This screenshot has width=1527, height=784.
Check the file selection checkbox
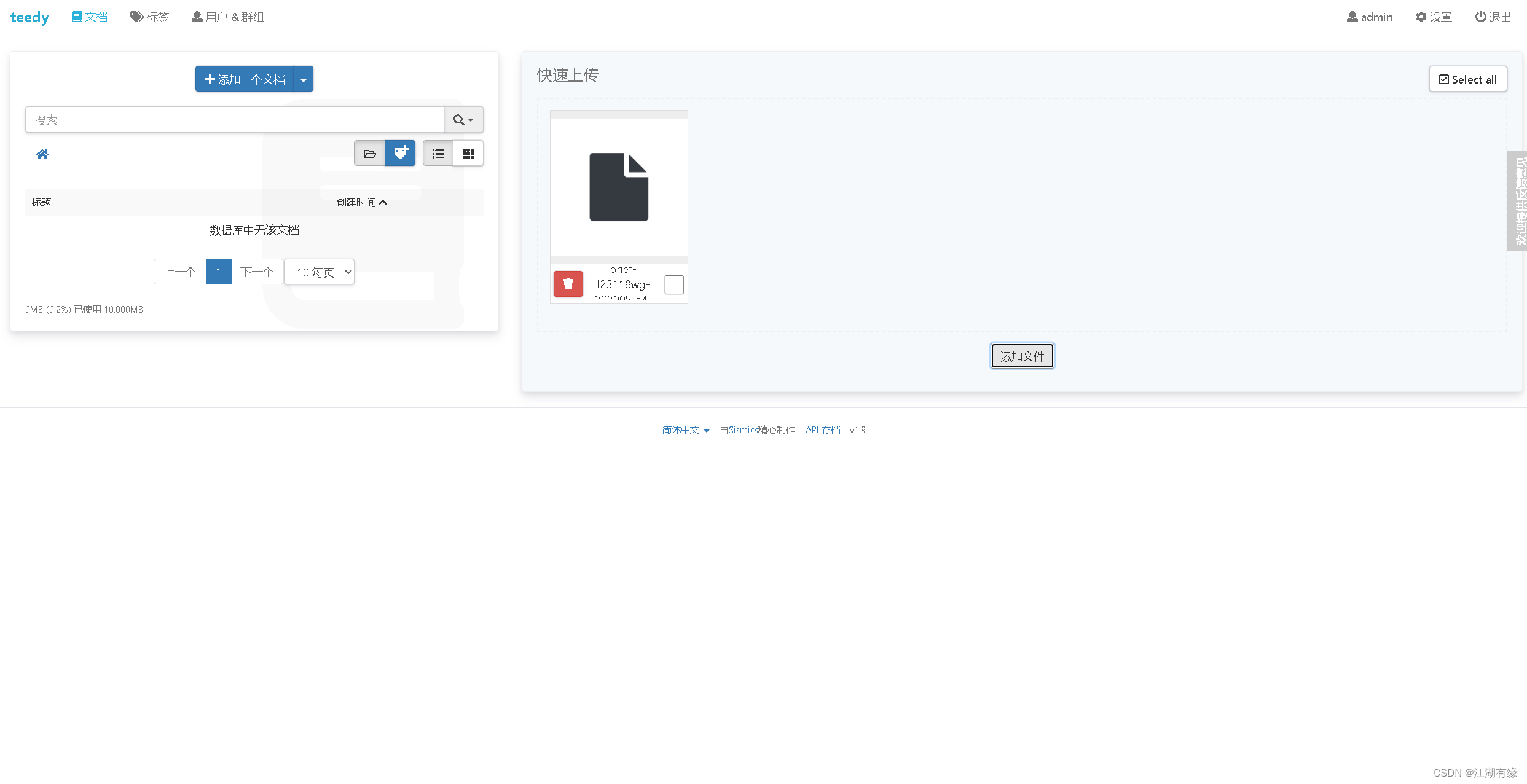(674, 284)
